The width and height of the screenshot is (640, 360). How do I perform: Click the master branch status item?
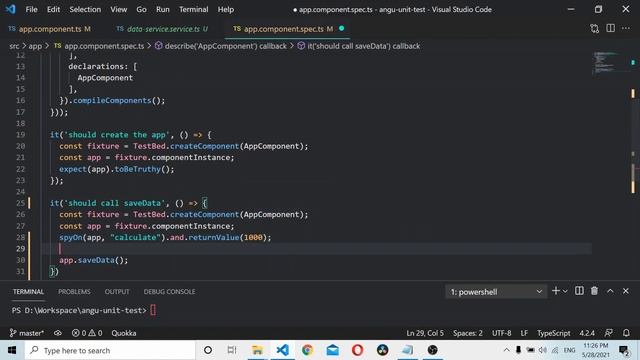coord(27,333)
